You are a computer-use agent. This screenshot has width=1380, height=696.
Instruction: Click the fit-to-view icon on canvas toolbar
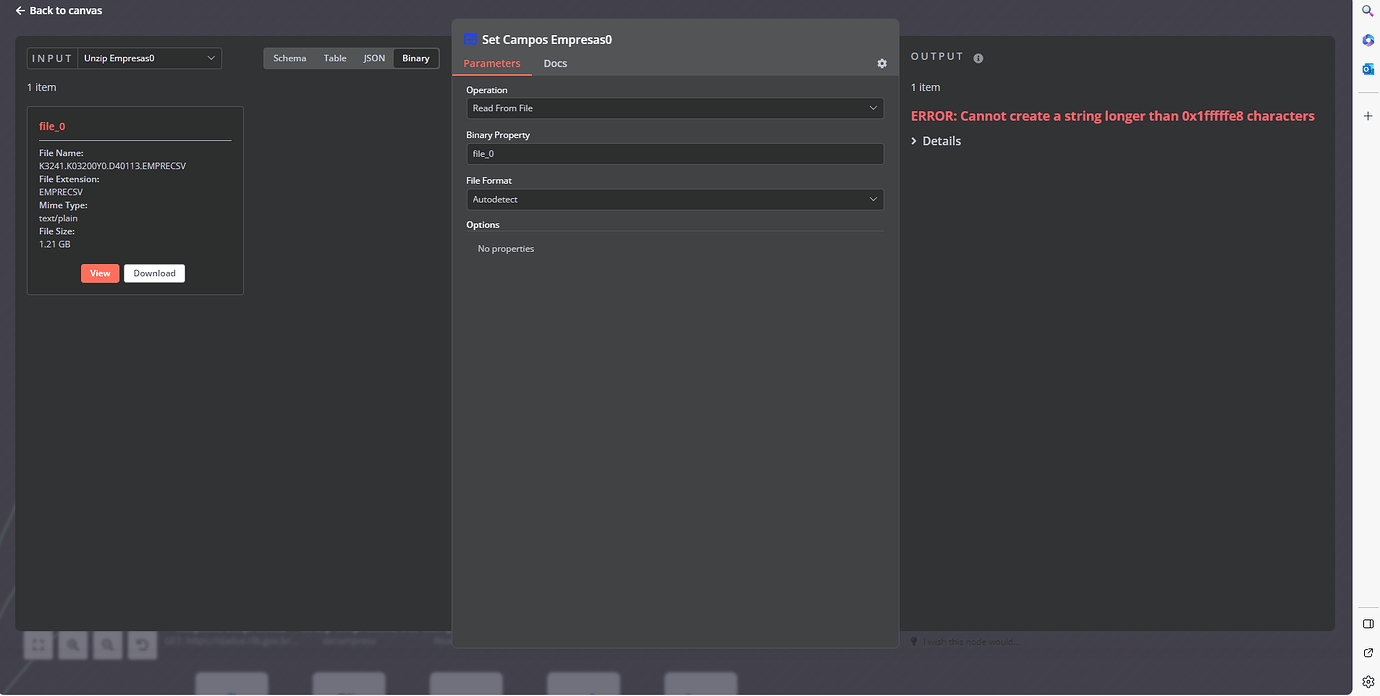(x=38, y=645)
